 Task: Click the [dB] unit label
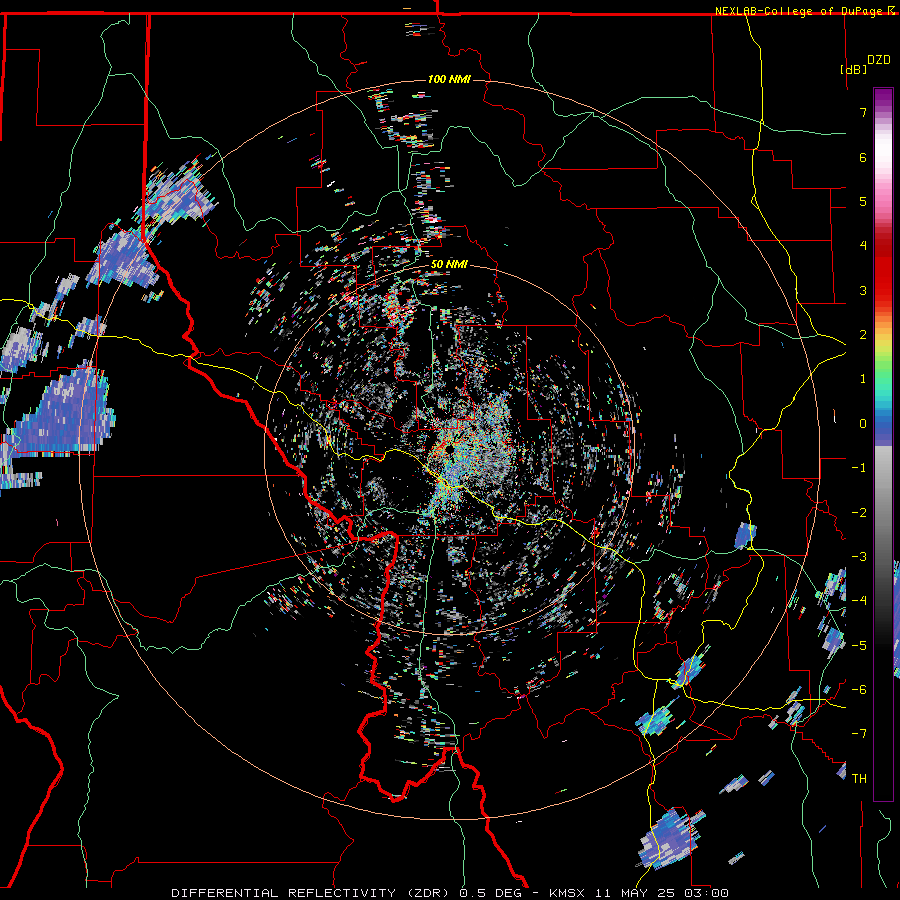click(854, 69)
